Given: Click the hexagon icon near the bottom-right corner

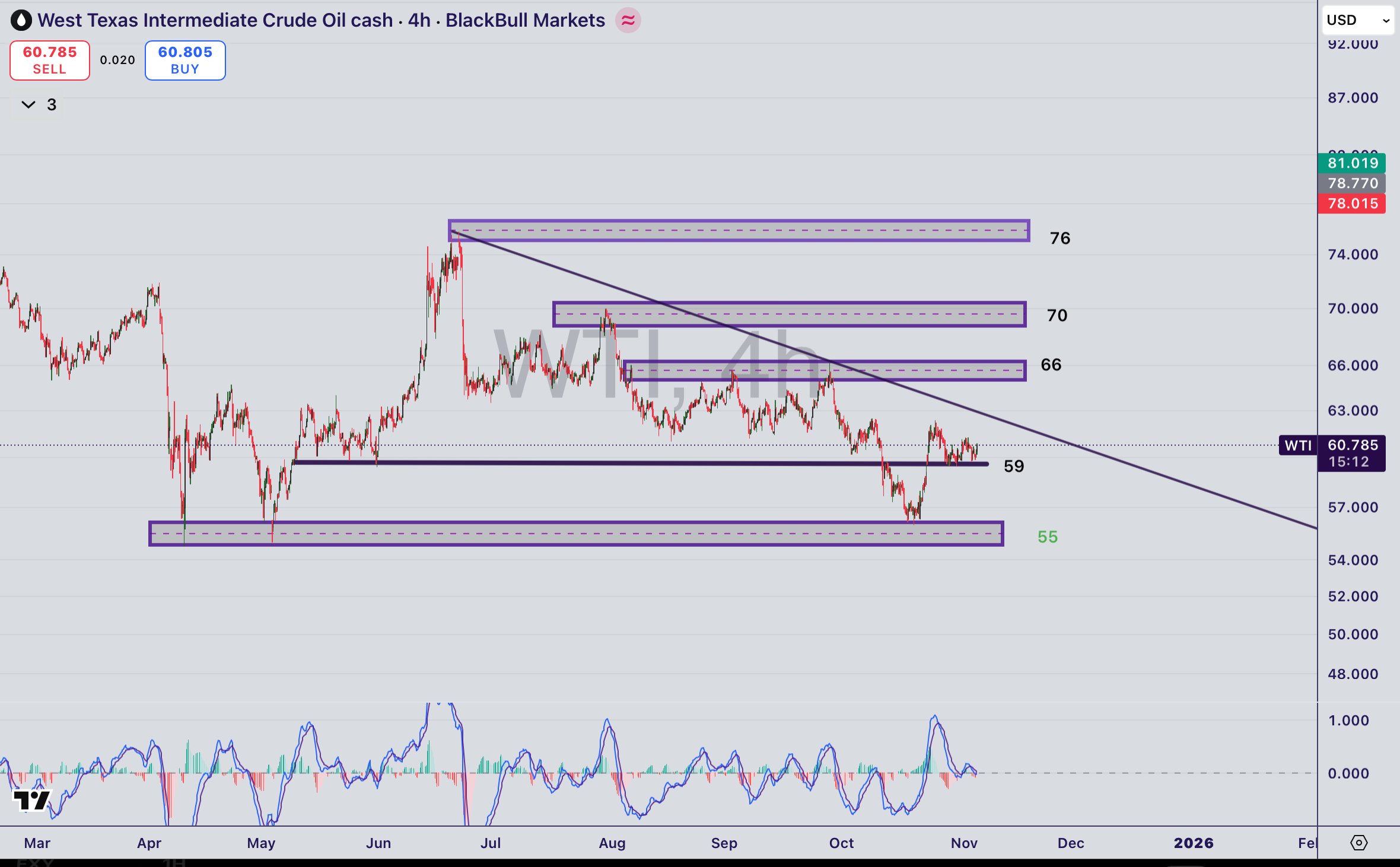Looking at the screenshot, I should [1359, 843].
